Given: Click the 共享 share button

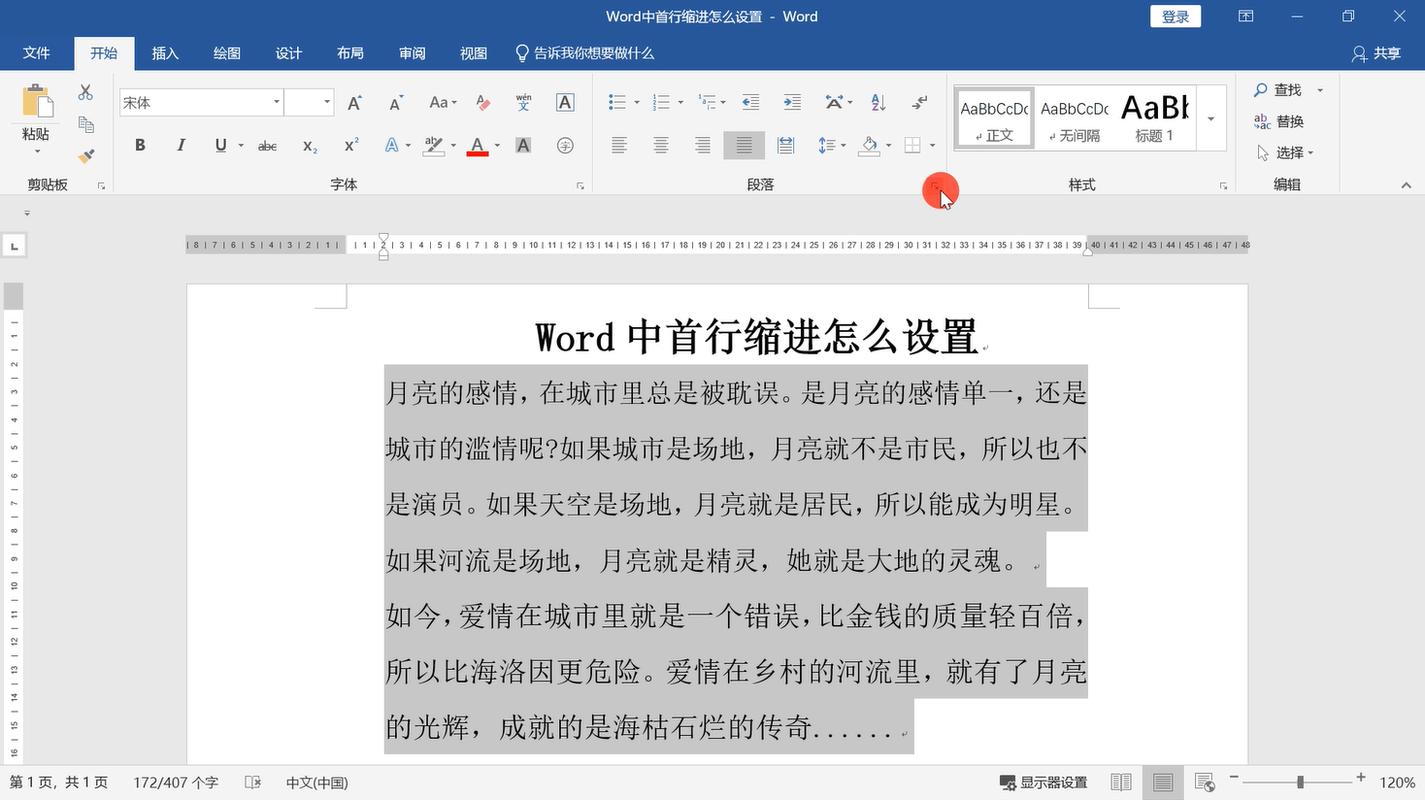Looking at the screenshot, I should coord(1377,53).
